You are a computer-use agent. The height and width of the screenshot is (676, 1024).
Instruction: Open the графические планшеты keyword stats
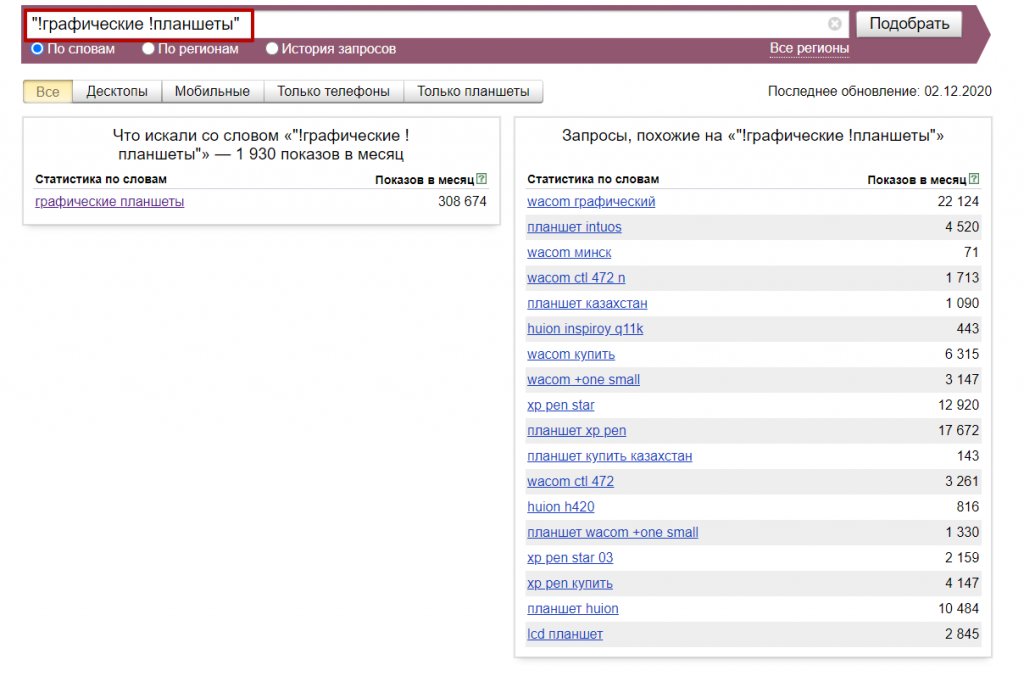pos(110,201)
